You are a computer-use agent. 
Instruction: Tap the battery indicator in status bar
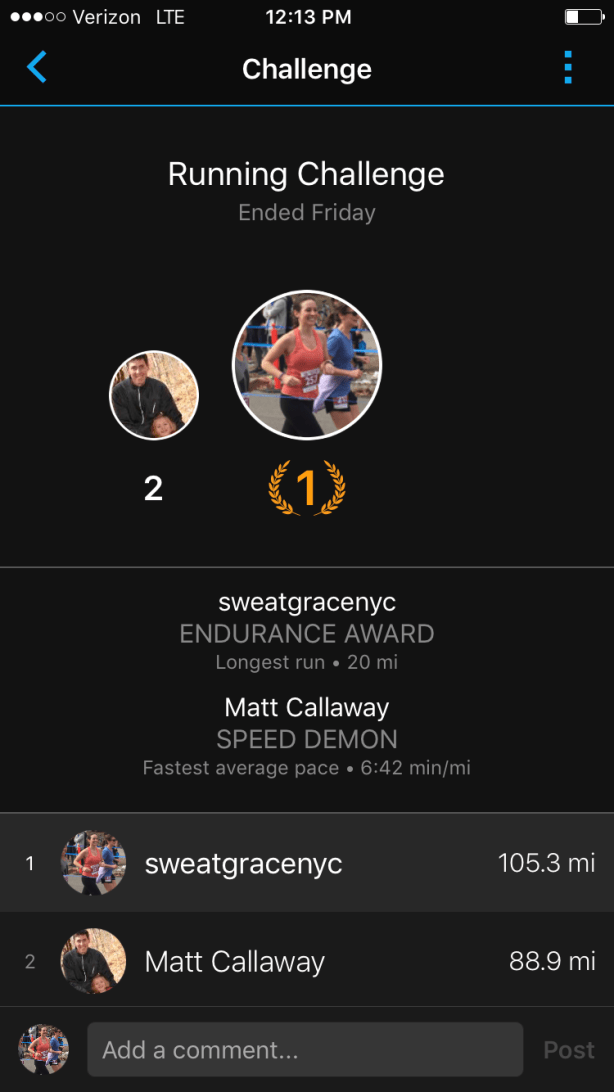coord(583,17)
